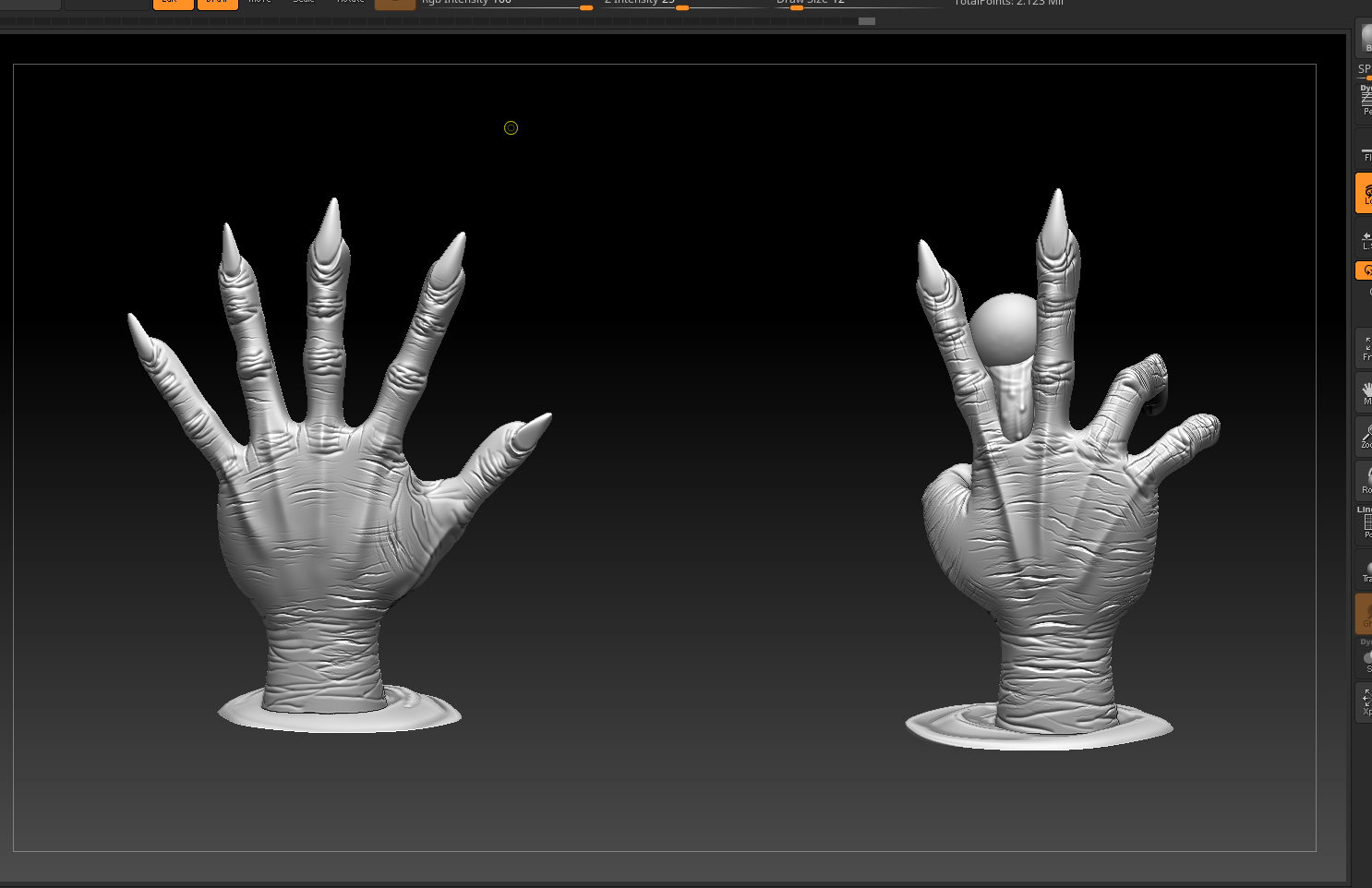1372x888 pixels.
Task: Click the BPR render button
Action: click(x=1366, y=39)
